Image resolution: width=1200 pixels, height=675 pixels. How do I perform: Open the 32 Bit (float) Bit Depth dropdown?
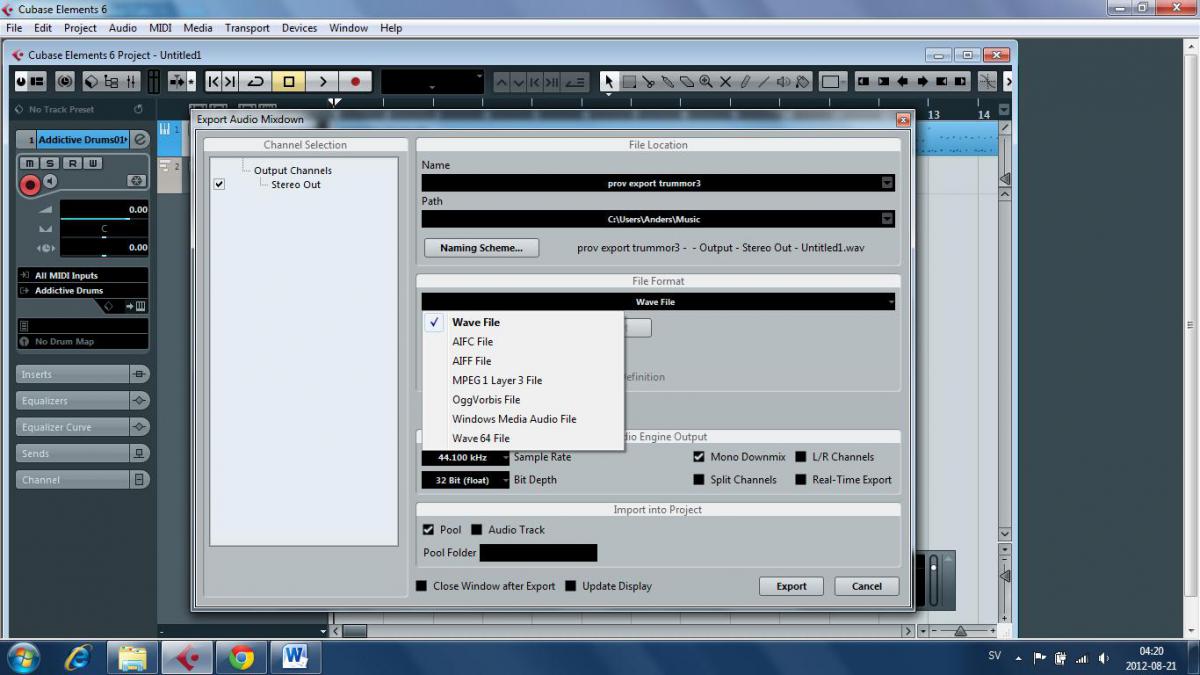[465, 480]
